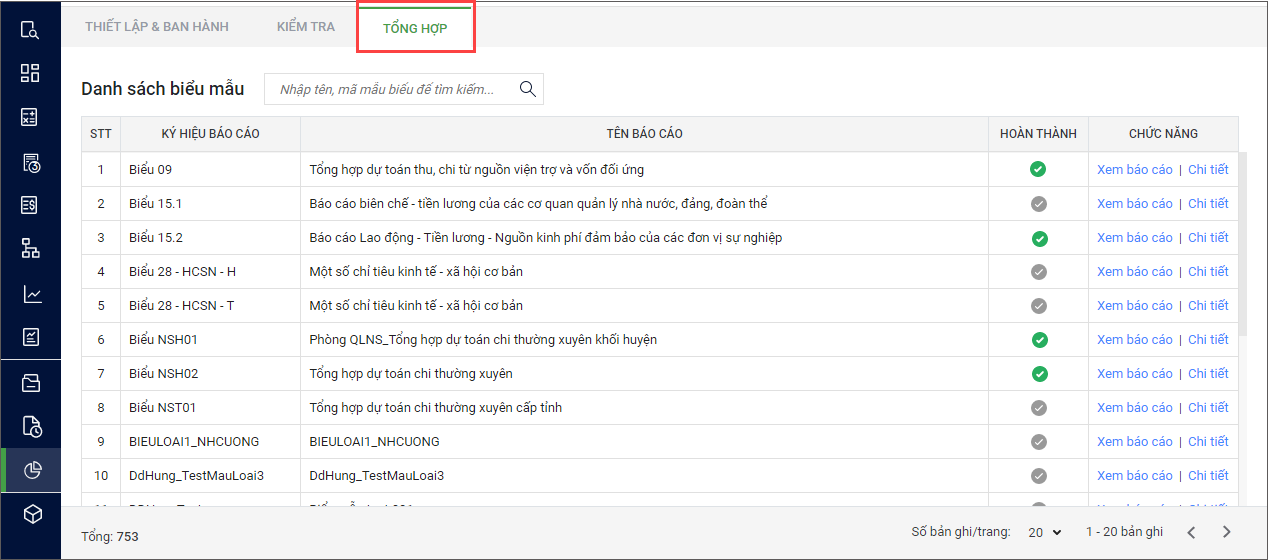Image resolution: width=1268 pixels, height=560 pixels.
Task: Open the org-chart hierarchy icon in sidebar
Action: point(30,249)
